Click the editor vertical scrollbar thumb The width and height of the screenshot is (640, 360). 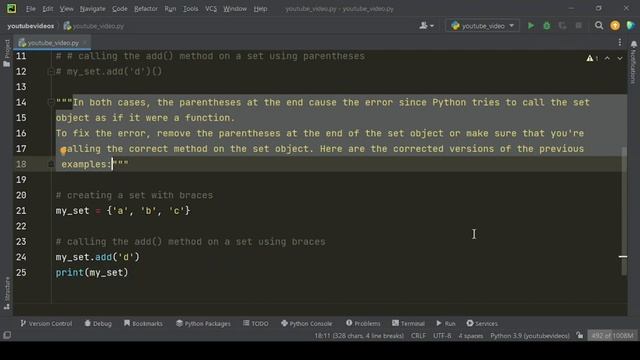click(x=624, y=211)
